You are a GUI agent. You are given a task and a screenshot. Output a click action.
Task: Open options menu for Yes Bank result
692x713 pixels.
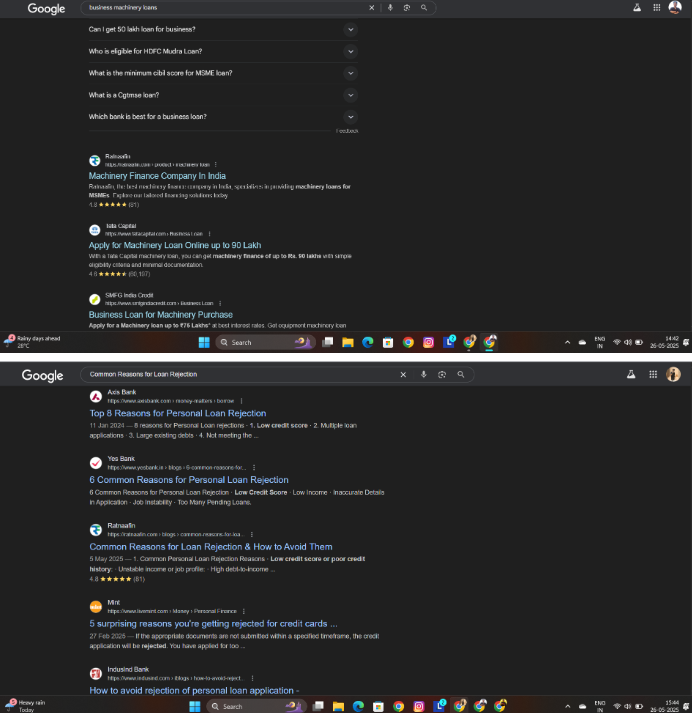[x=254, y=467]
